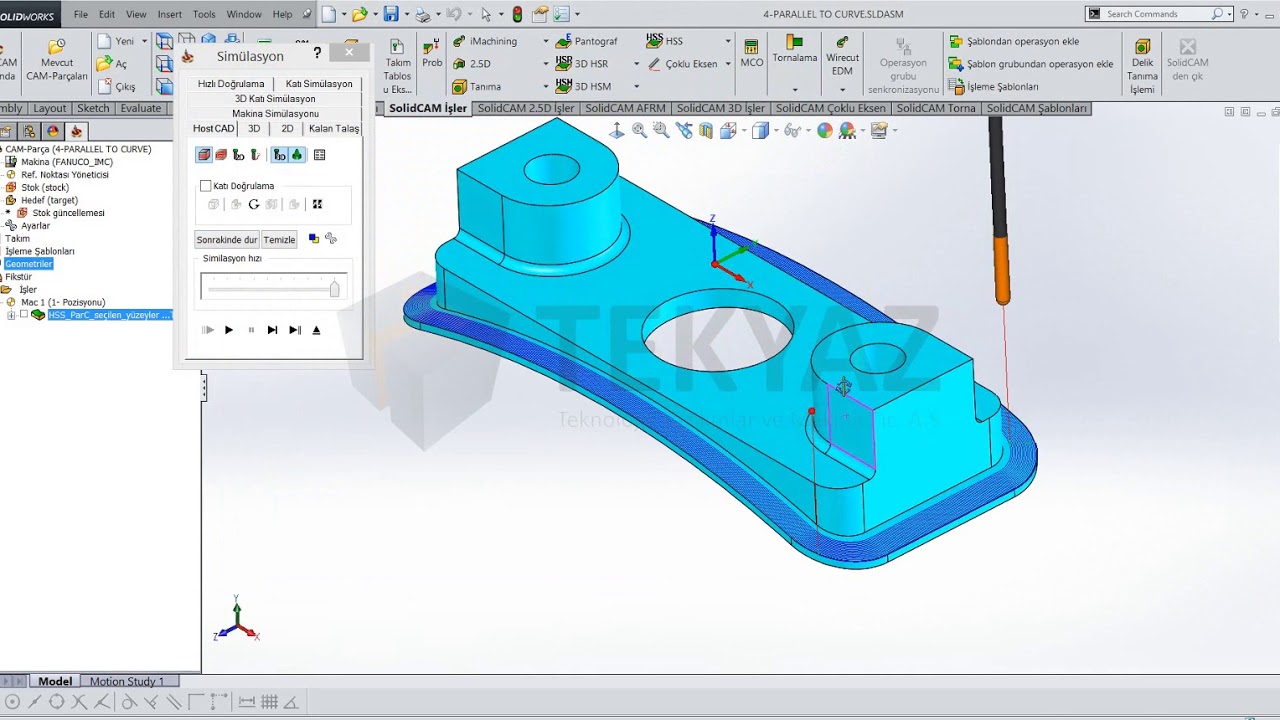The height and width of the screenshot is (720, 1280).
Task: Click the Zoom to Area magnifier icon
Action: (661, 130)
